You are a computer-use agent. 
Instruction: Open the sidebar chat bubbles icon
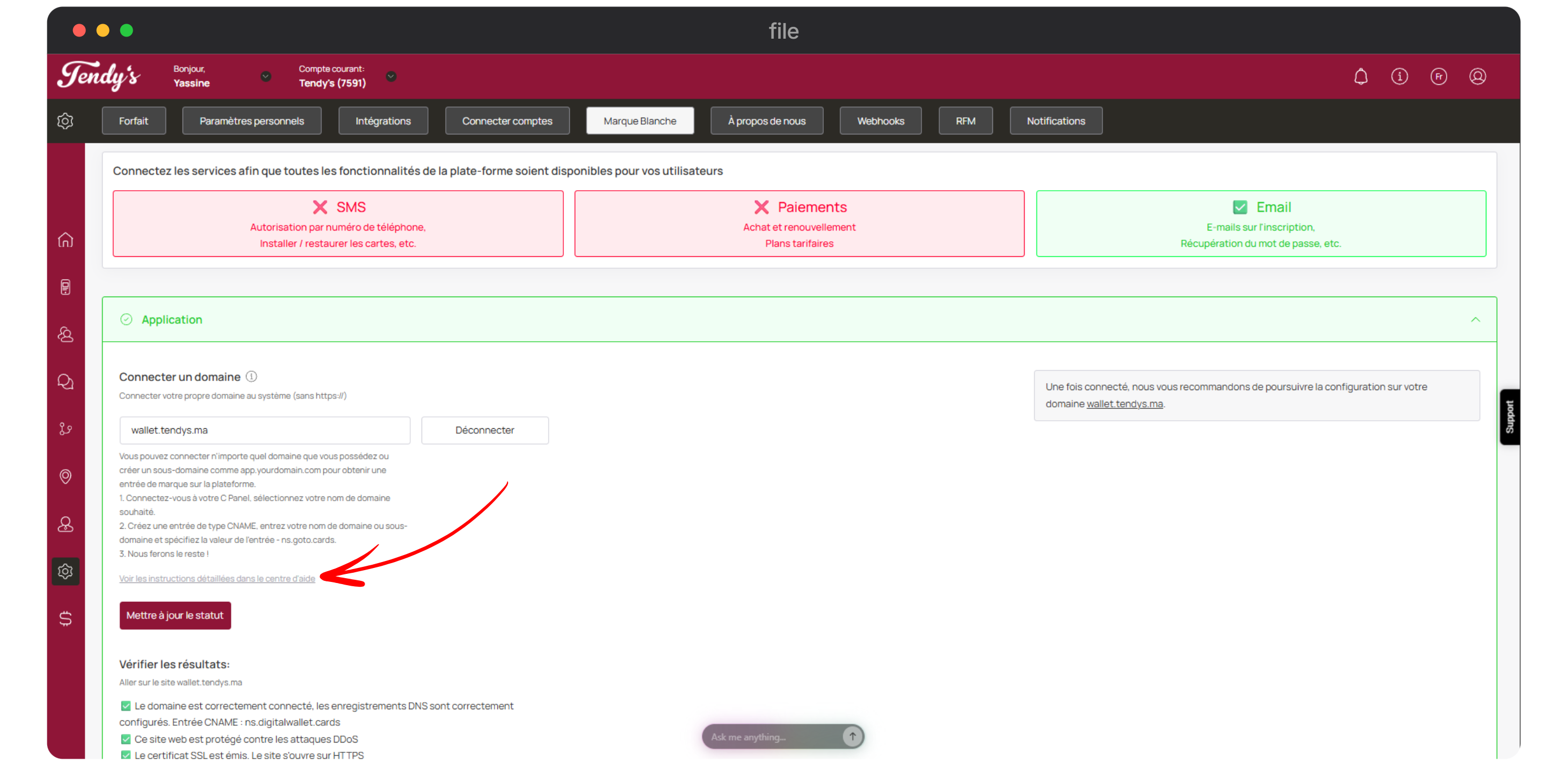(x=66, y=382)
